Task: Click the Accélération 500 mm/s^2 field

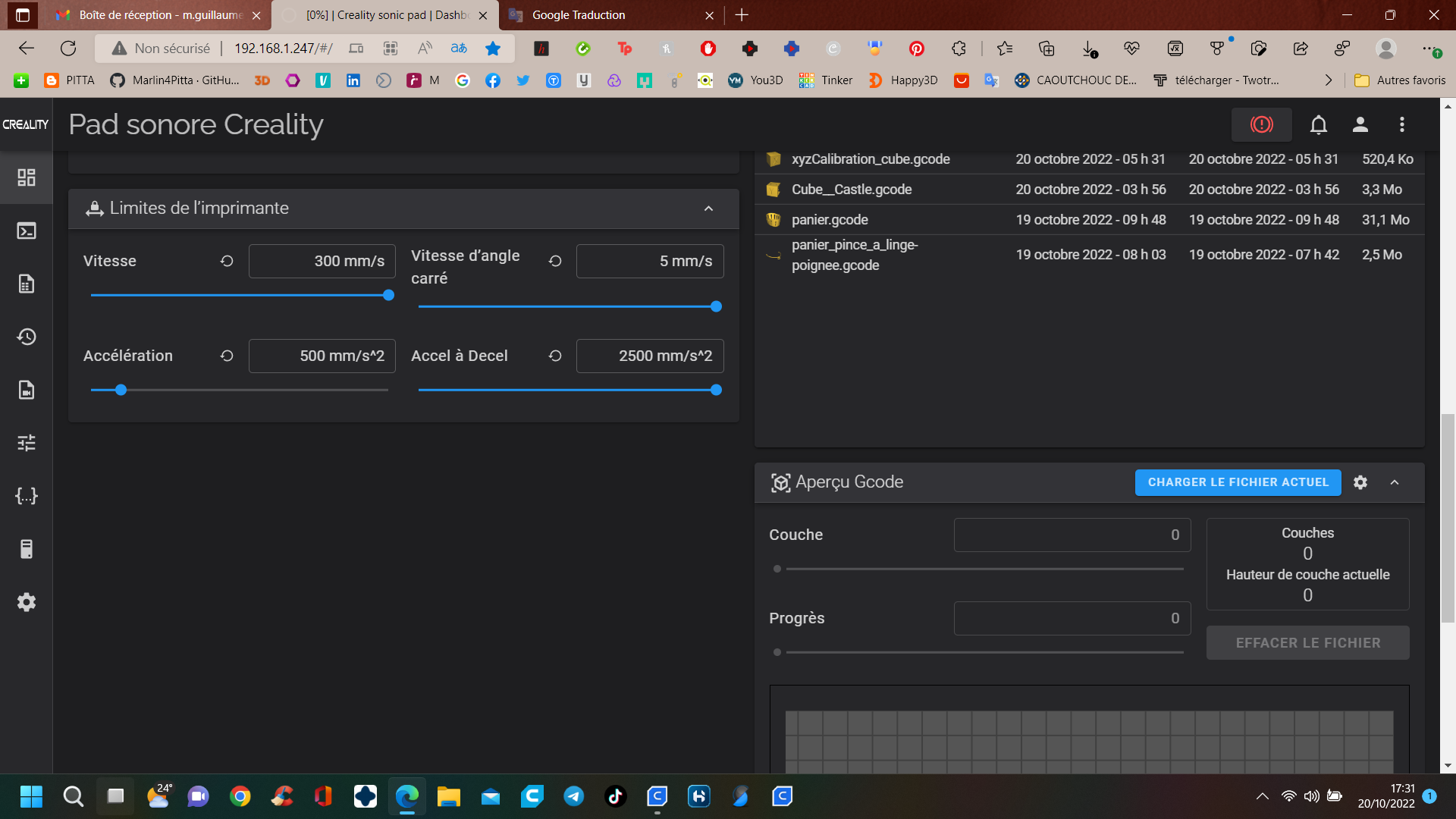Action: [x=322, y=356]
